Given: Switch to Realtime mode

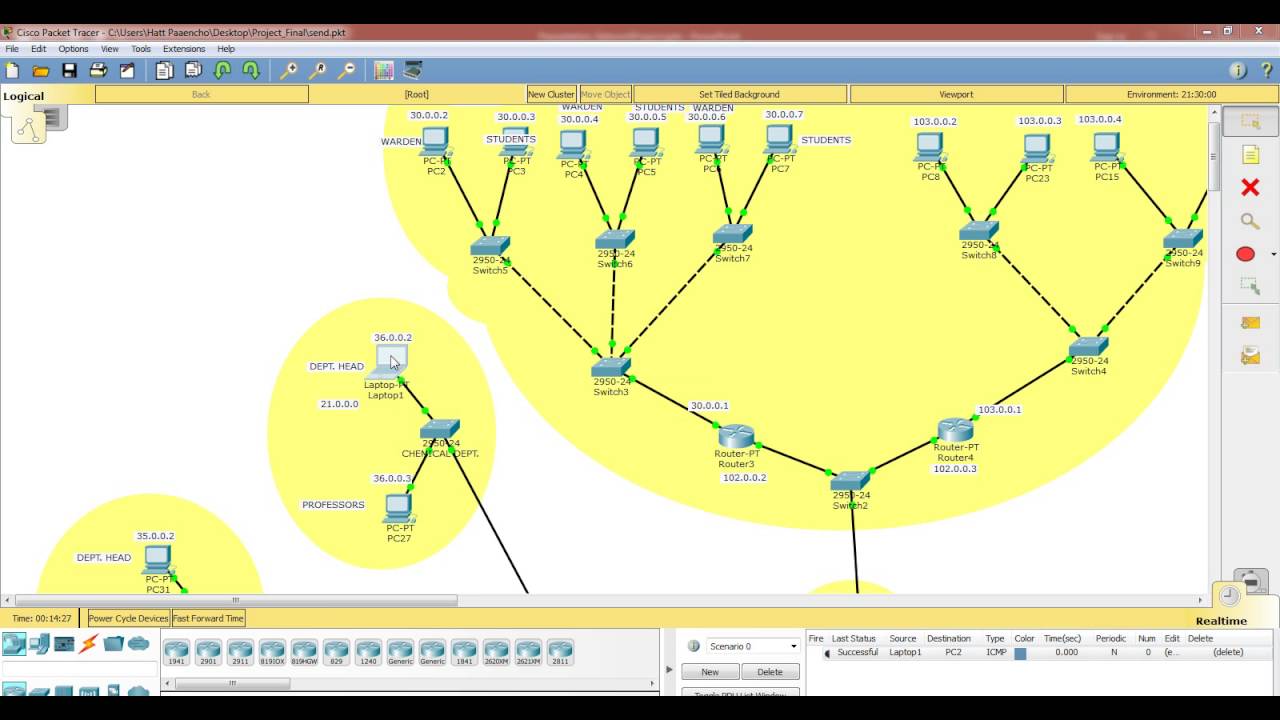Looking at the screenshot, I should [x=1221, y=621].
